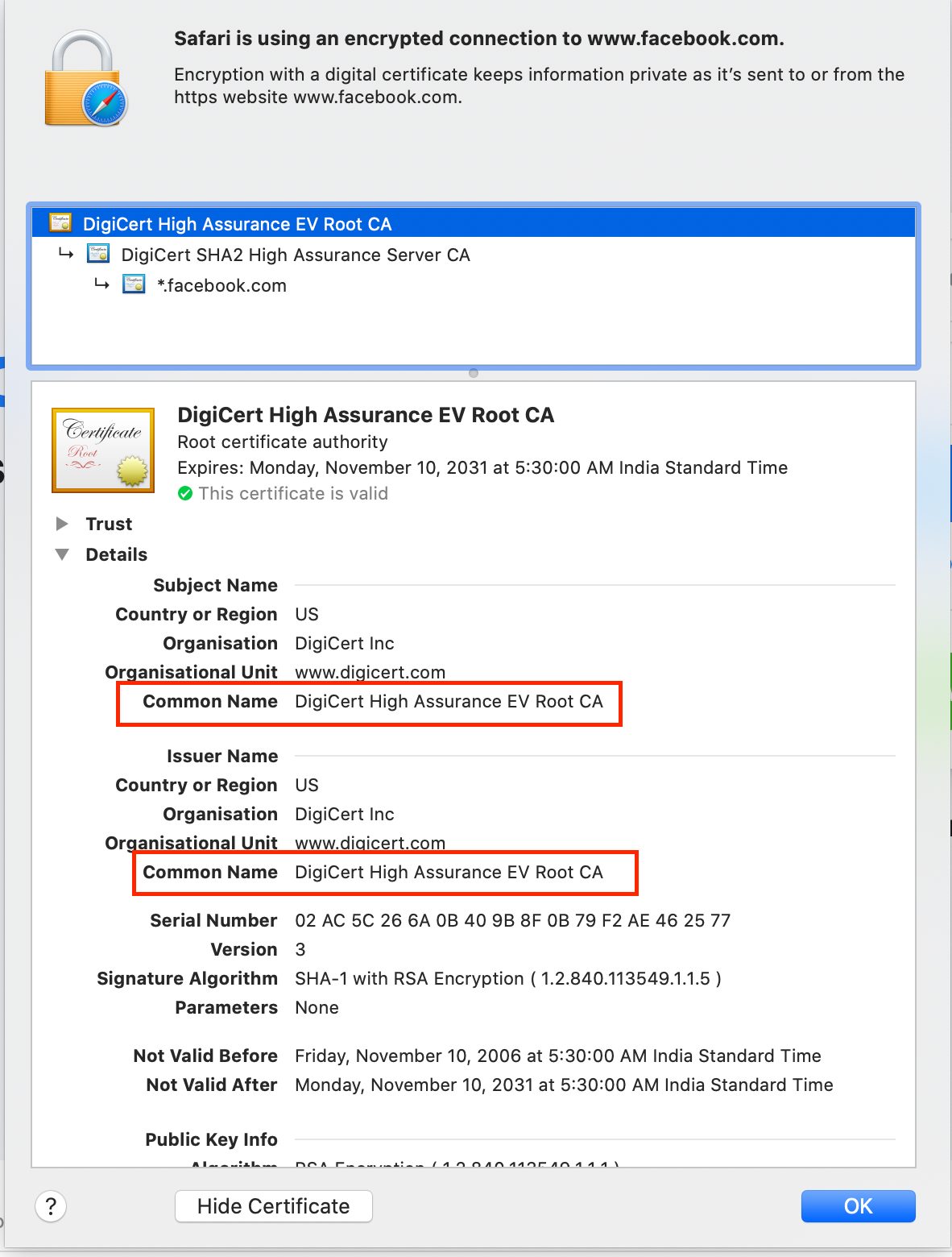This screenshot has width=952, height=1257.
Task: Click the Not Valid Before date
Action: [x=558, y=1056]
